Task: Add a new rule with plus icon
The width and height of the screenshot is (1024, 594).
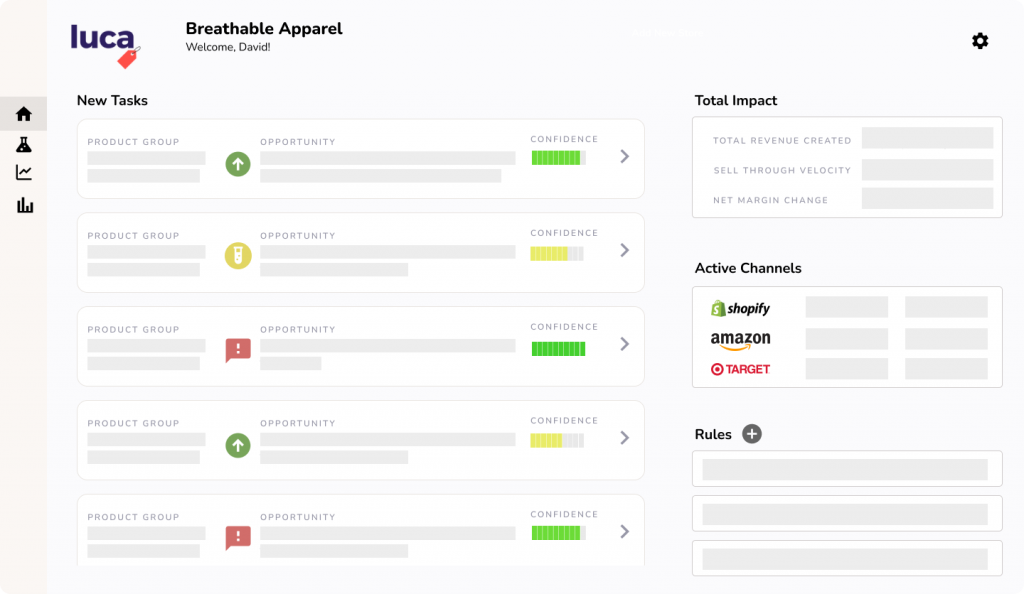Action: point(752,434)
